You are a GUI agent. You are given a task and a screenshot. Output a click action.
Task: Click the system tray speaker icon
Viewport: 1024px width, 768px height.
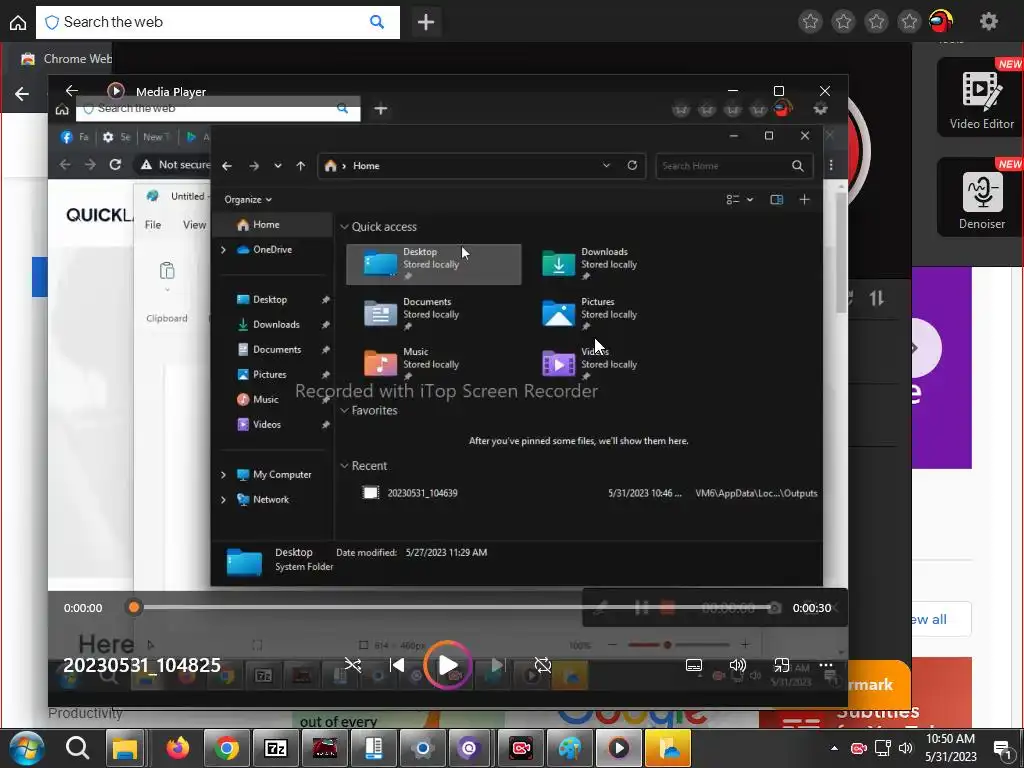click(906, 748)
